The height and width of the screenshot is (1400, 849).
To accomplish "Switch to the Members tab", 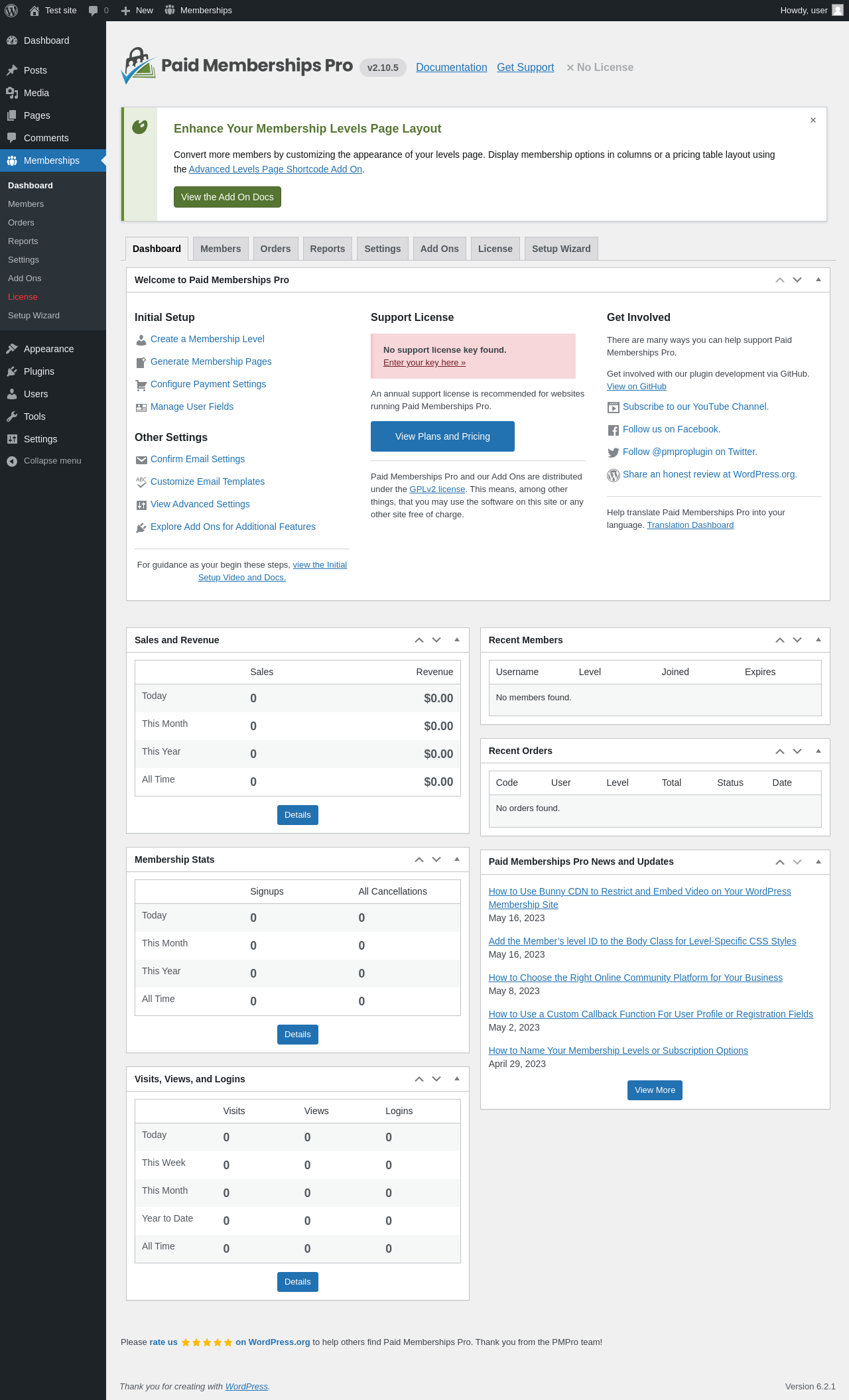I will 221,249.
